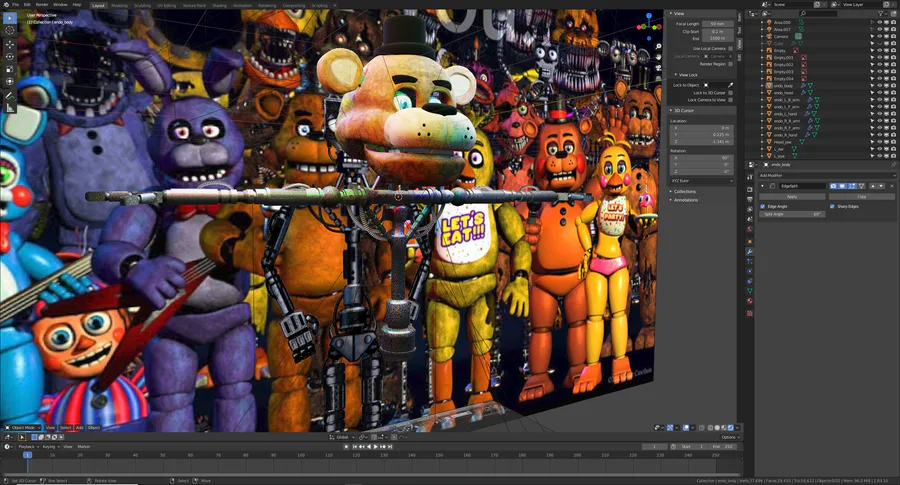Expand the Collections panel
The image size is (900, 485).
[683, 191]
